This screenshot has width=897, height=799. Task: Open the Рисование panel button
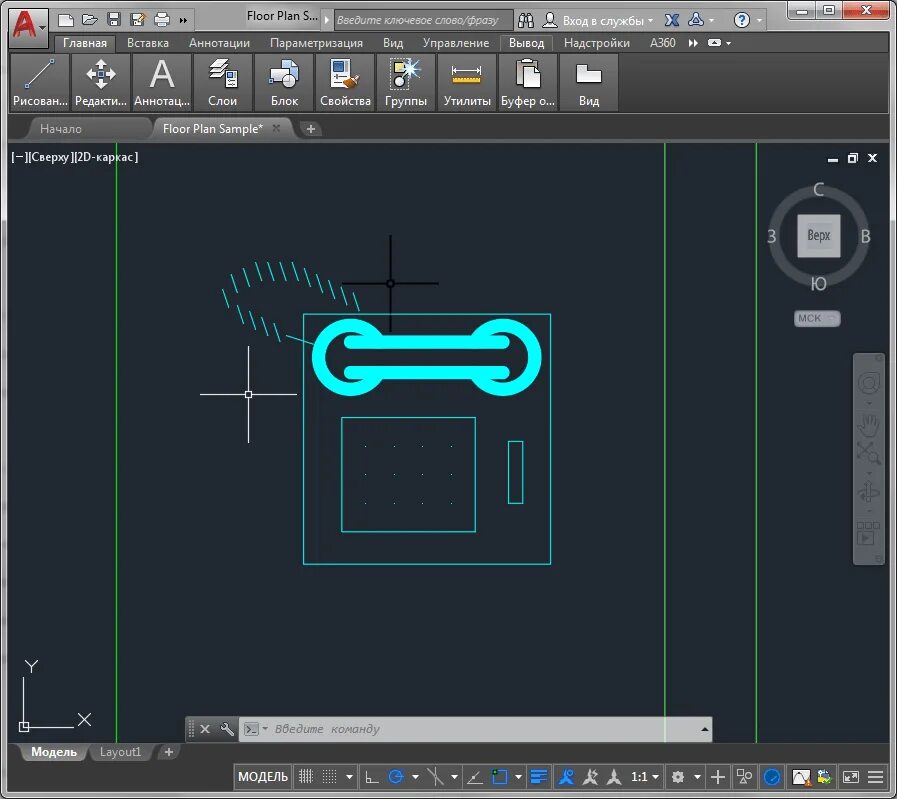[x=39, y=82]
